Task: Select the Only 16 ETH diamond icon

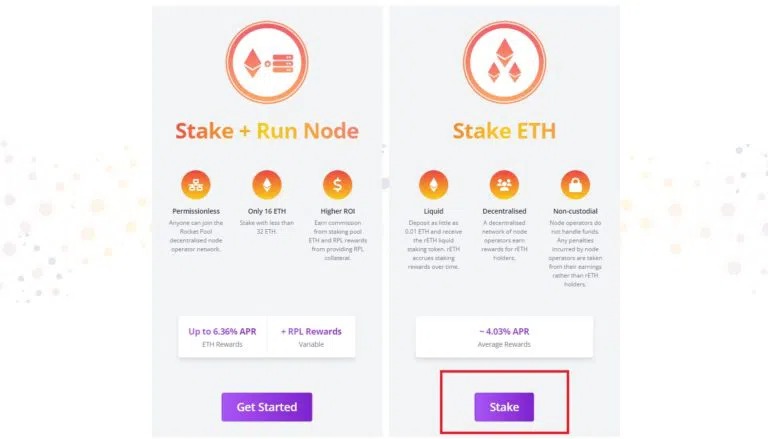Action: click(x=267, y=185)
